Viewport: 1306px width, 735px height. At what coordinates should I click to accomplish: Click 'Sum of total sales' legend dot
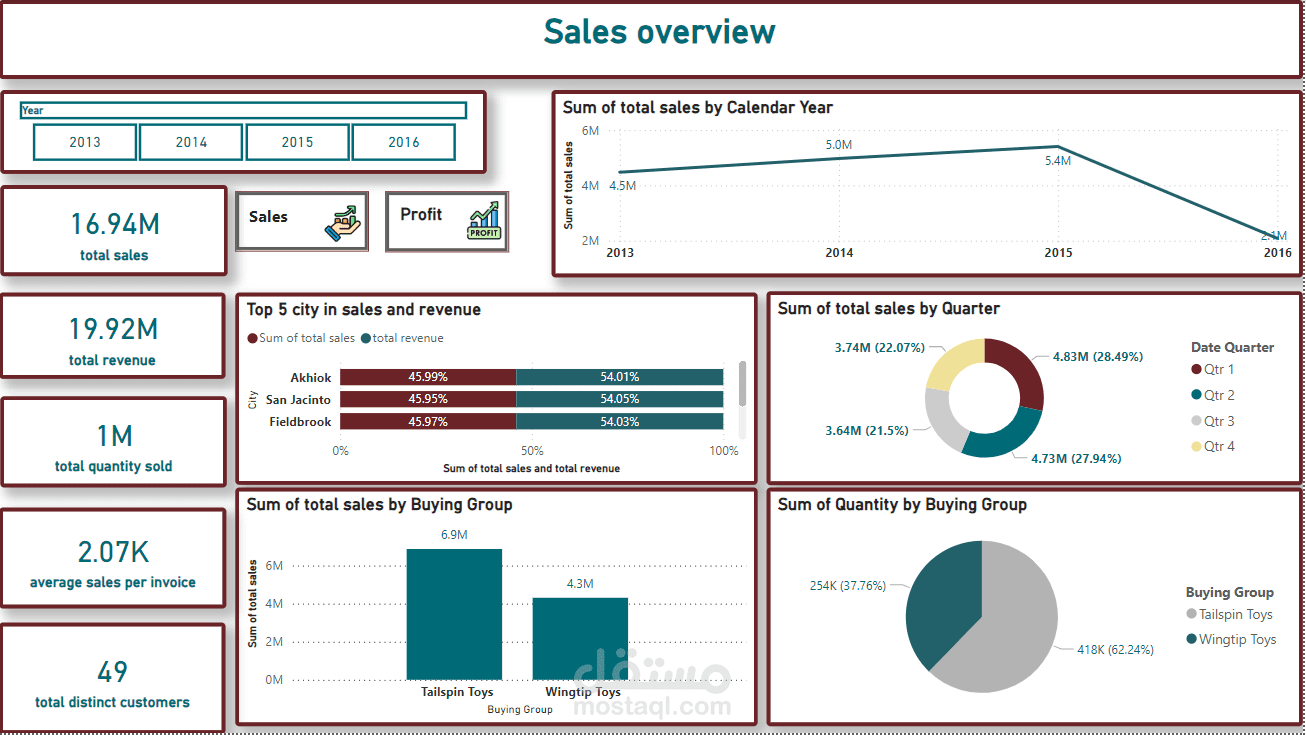coord(252,338)
